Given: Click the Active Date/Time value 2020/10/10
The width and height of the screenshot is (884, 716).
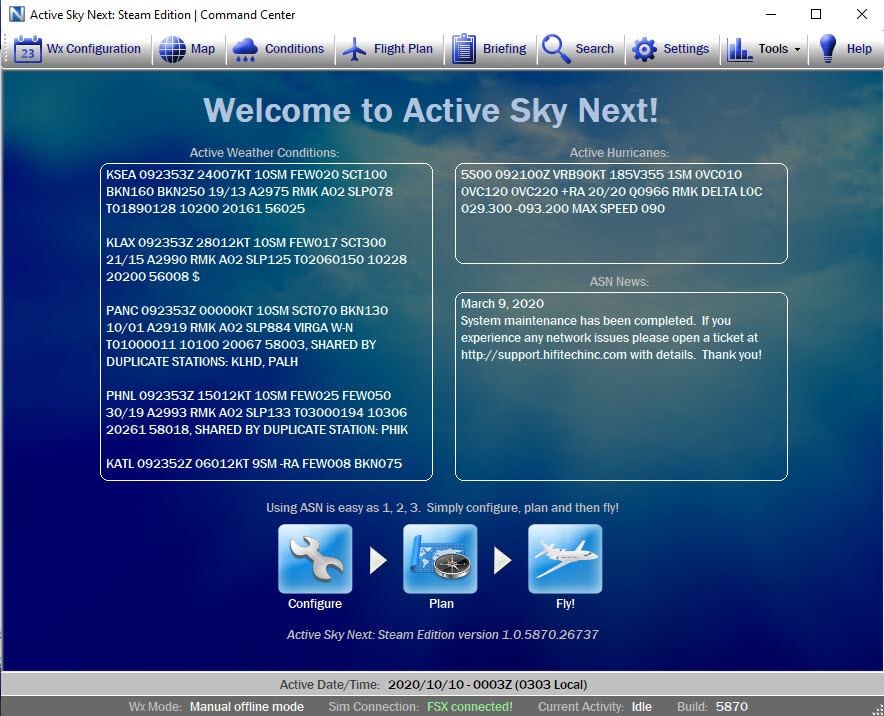Looking at the screenshot, I should click(x=488, y=684).
